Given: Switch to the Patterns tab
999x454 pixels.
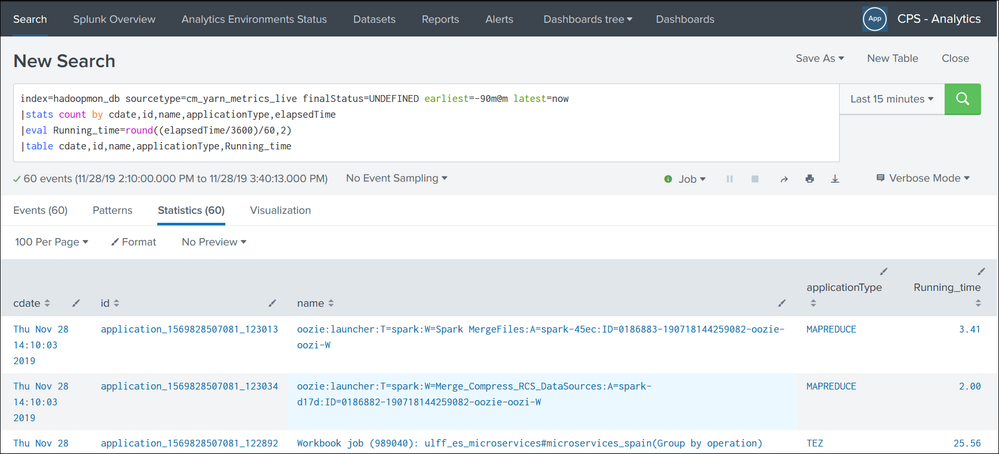Looking at the screenshot, I should [113, 210].
